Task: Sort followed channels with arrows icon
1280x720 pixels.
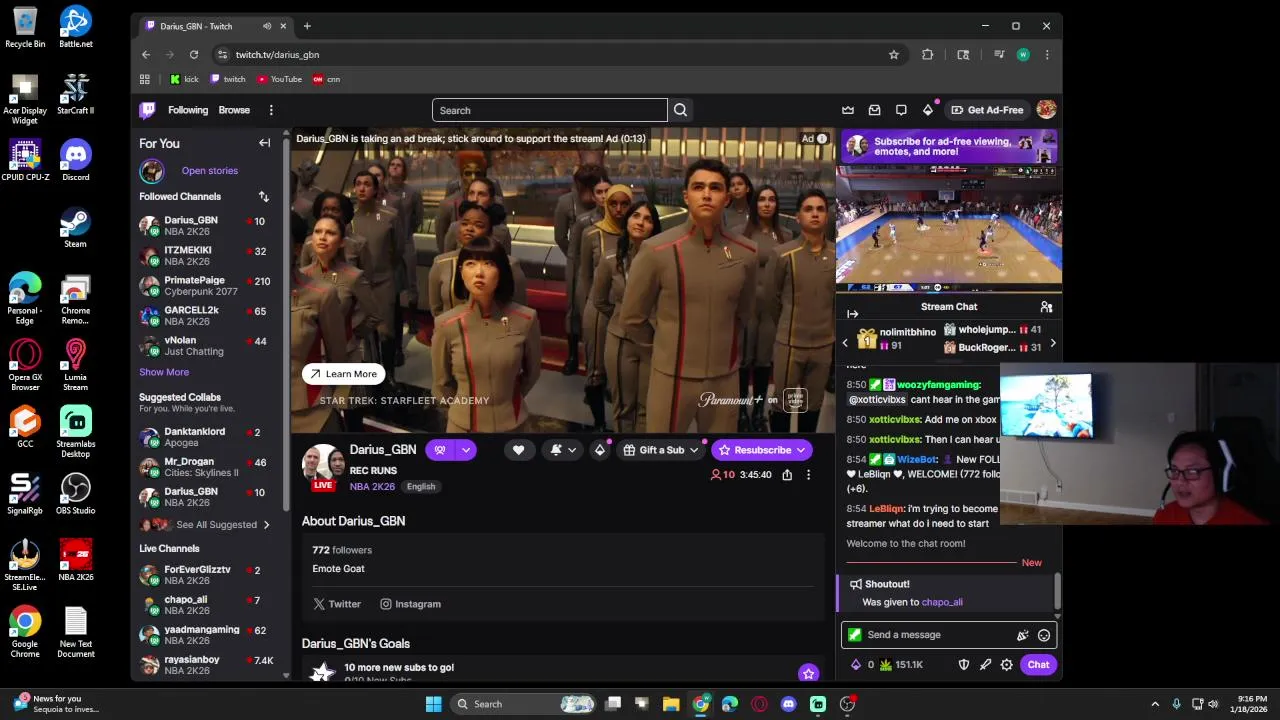Action: [263, 197]
